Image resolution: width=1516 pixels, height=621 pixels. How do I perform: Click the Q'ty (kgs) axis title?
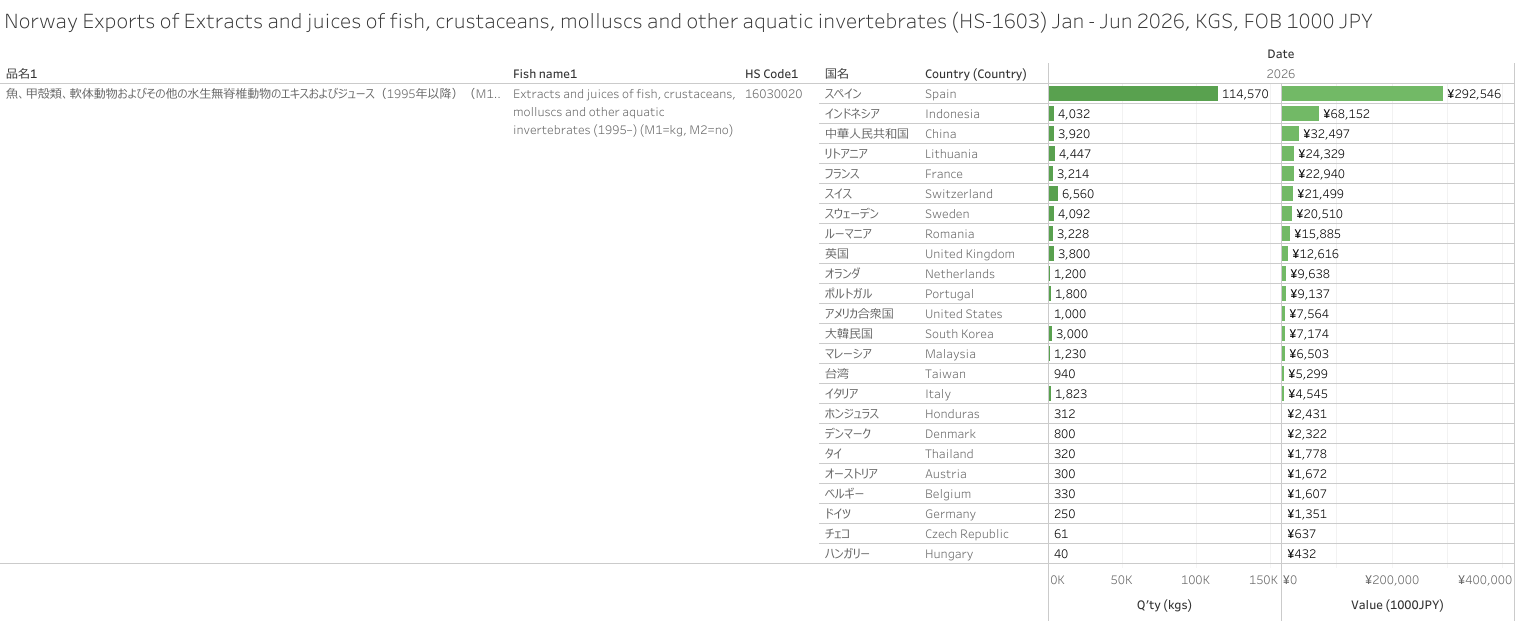point(1164,605)
